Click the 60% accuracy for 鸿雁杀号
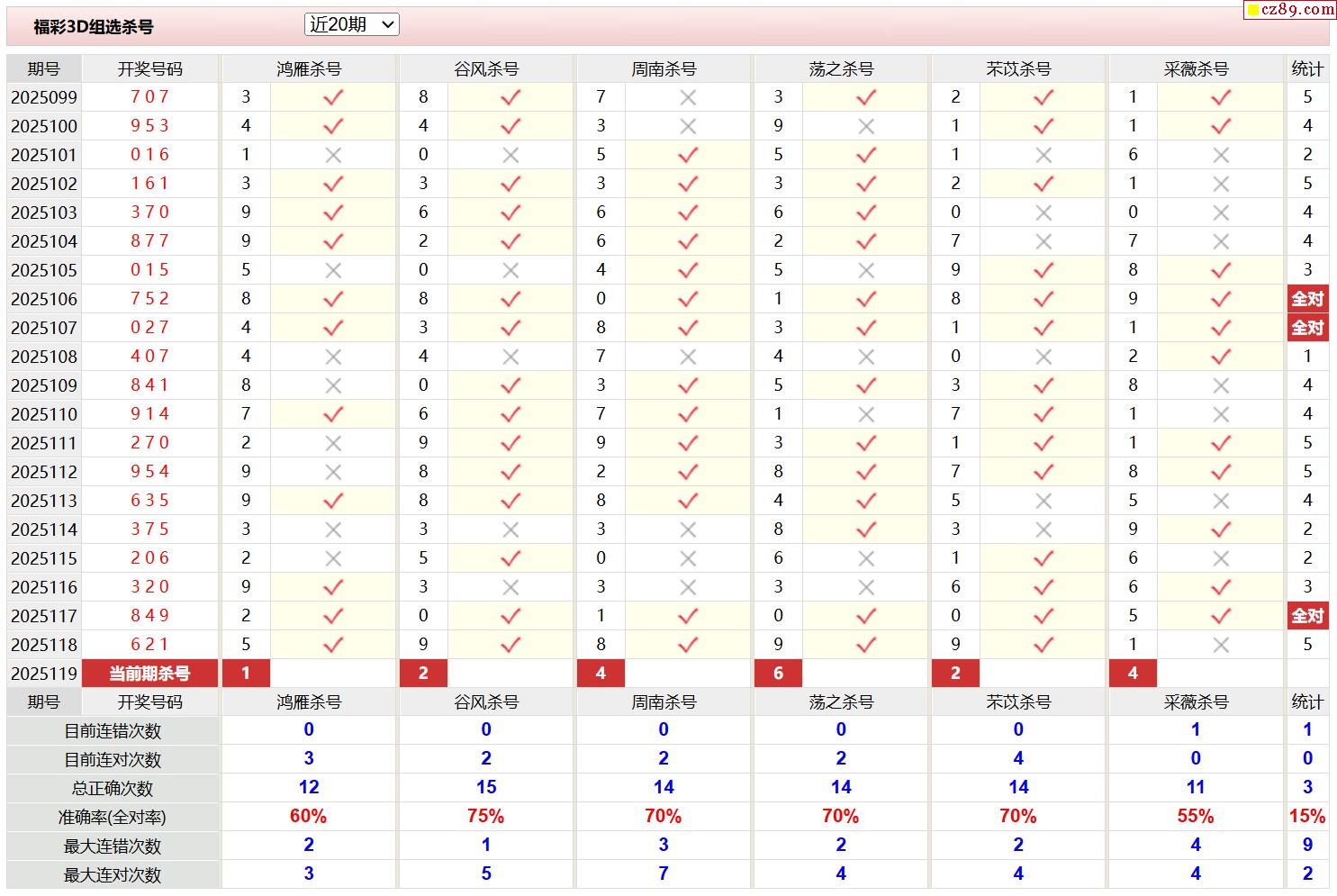Screen dimensions: 1337x896 pos(309,817)
